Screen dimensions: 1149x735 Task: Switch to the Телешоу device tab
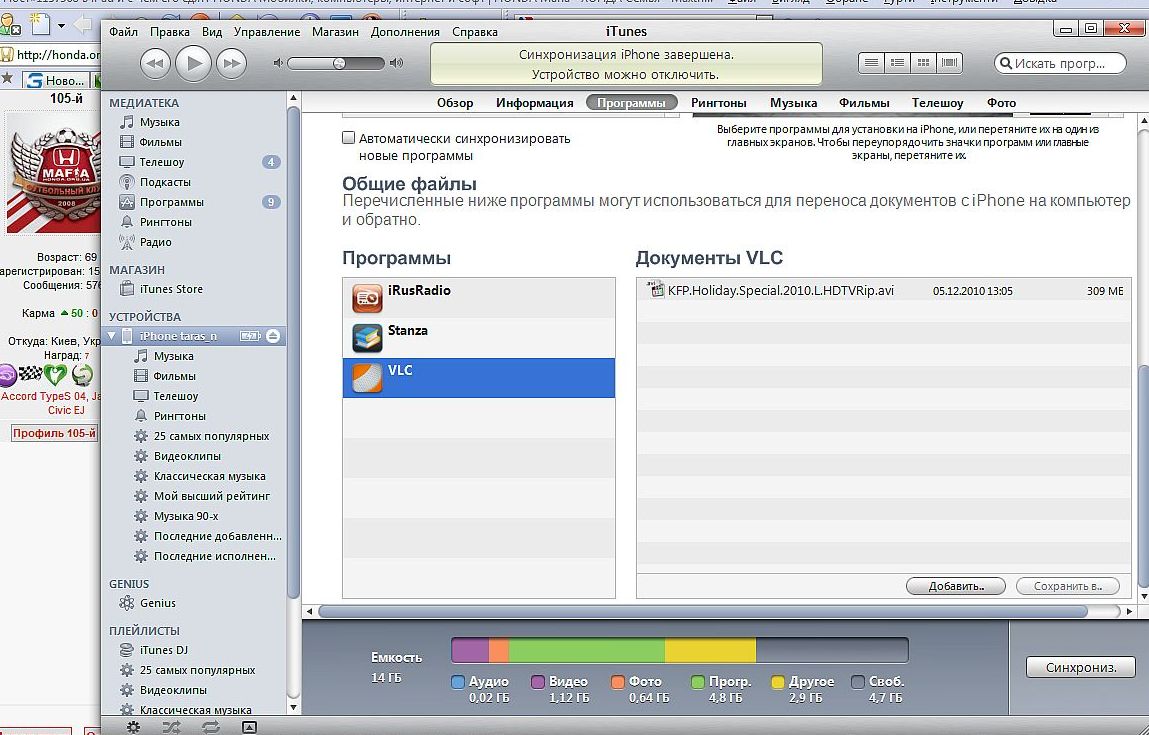(937, 103)
